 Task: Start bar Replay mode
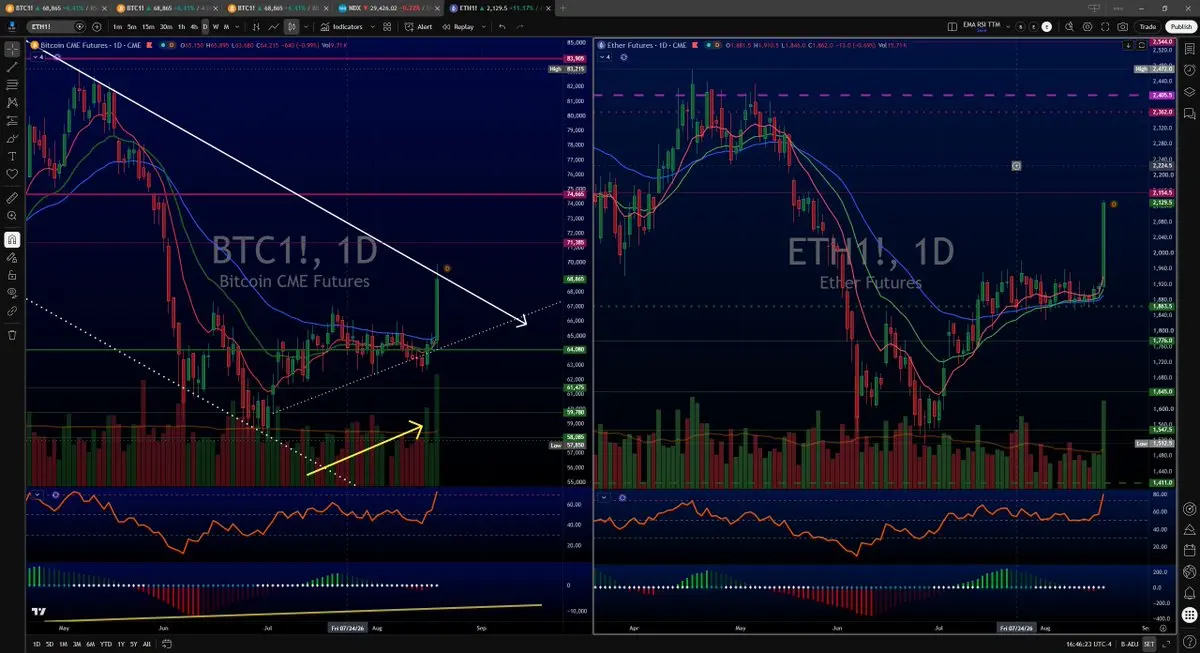pos(459,26)
